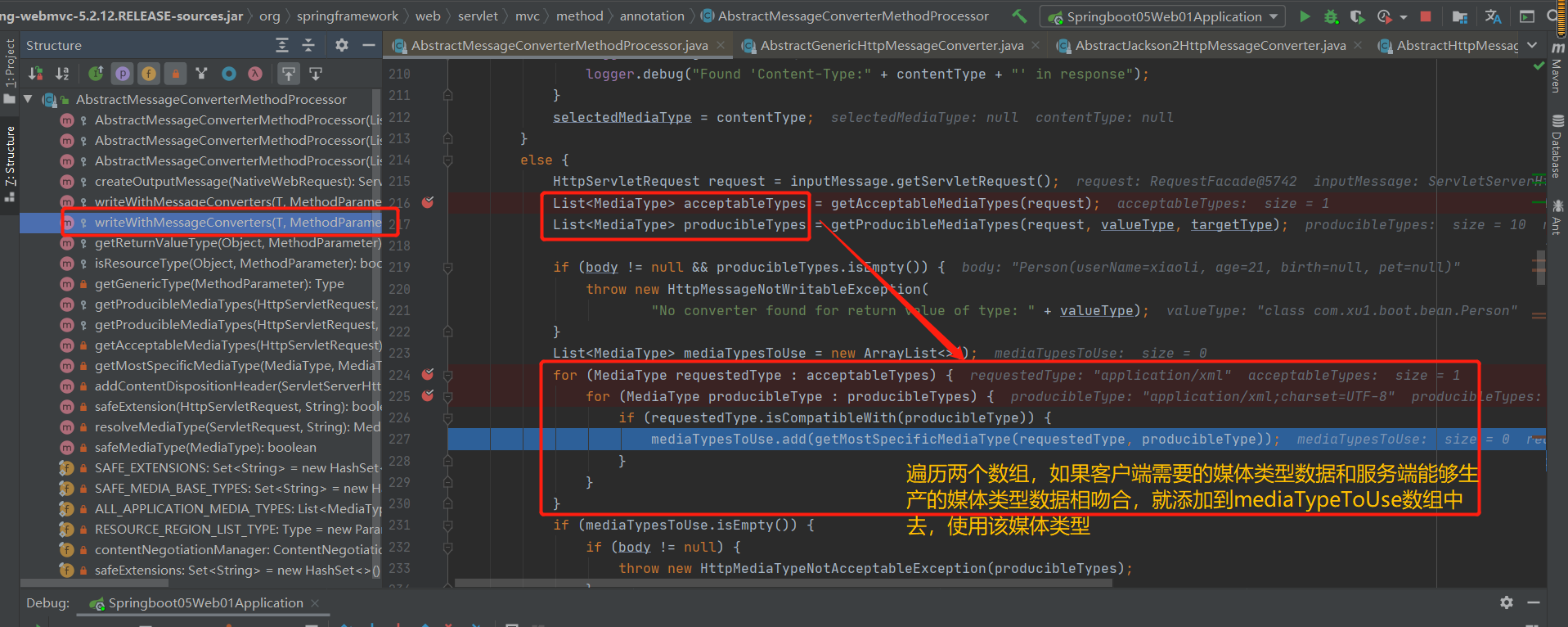The height and width of the screenshot is (627, 1568).
Task: Click Sort Alphabetically icon
Action: point(62,74)
